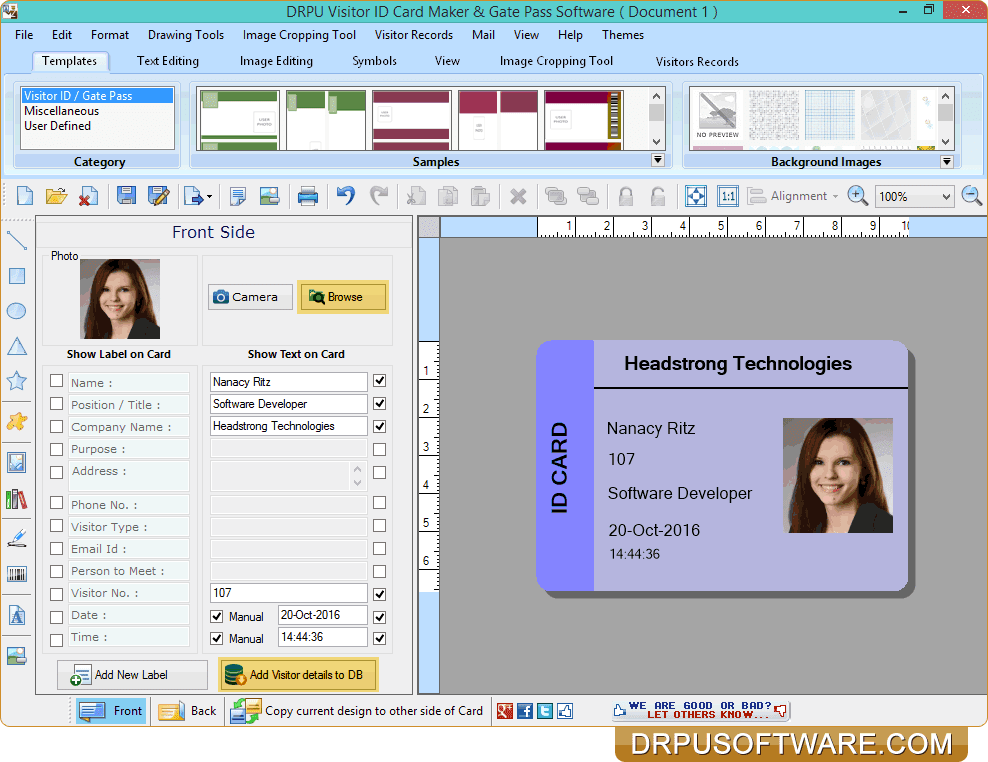The width and height of the screenshot is (988, 762).
Task: Open the Background Images dropdown arrow
Action: pos(946,159)
